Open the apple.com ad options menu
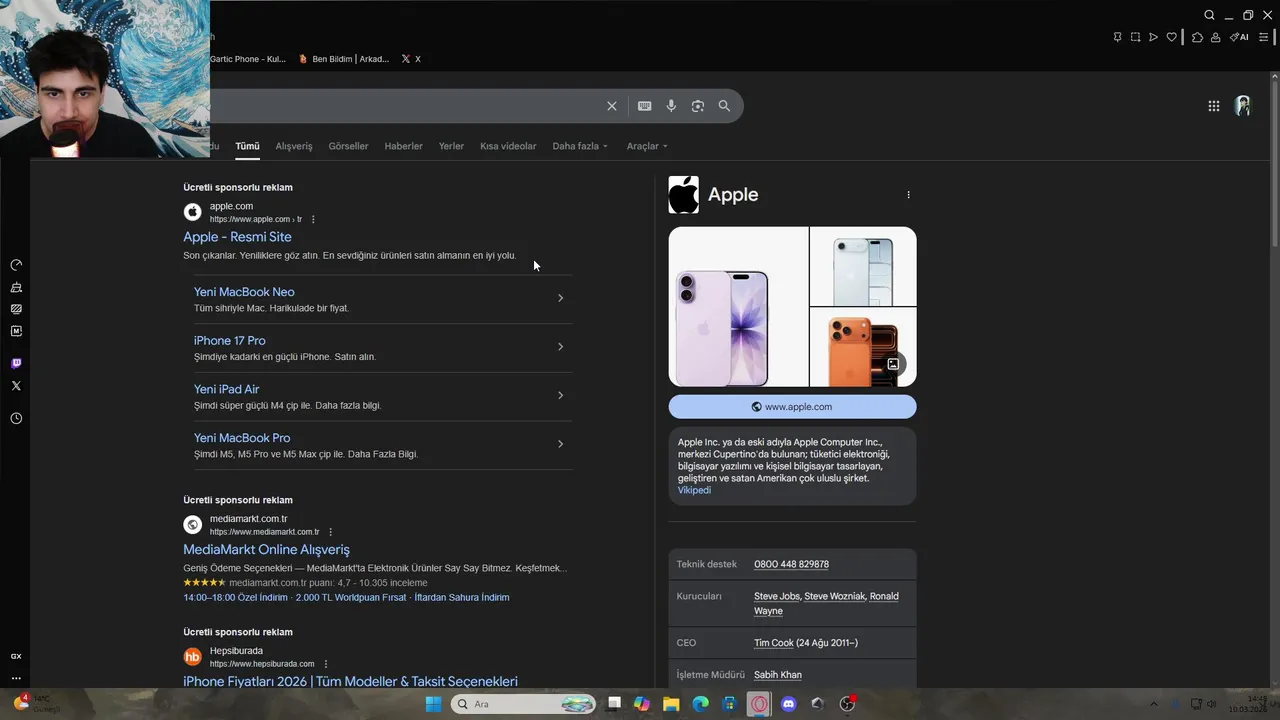This screenshot has width=1280, height=720. (313, 219)
